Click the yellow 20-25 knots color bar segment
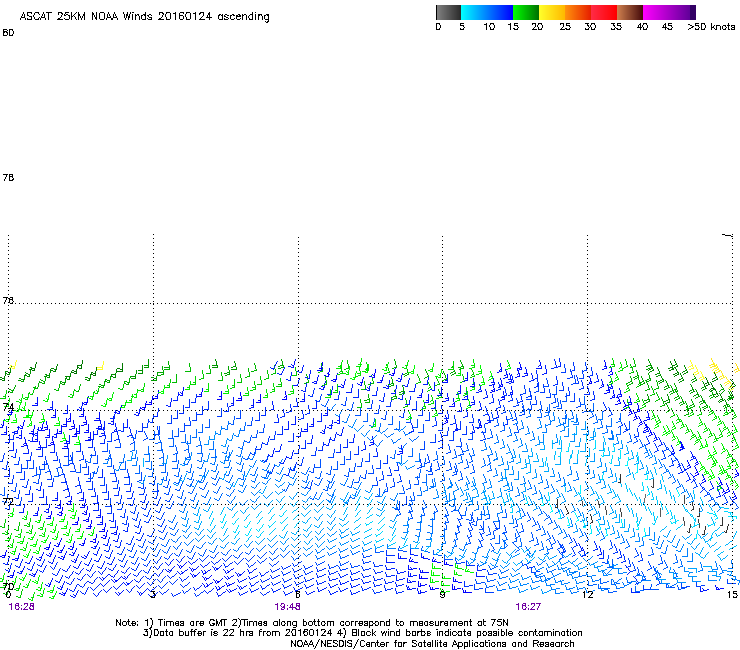 [552, 12]
